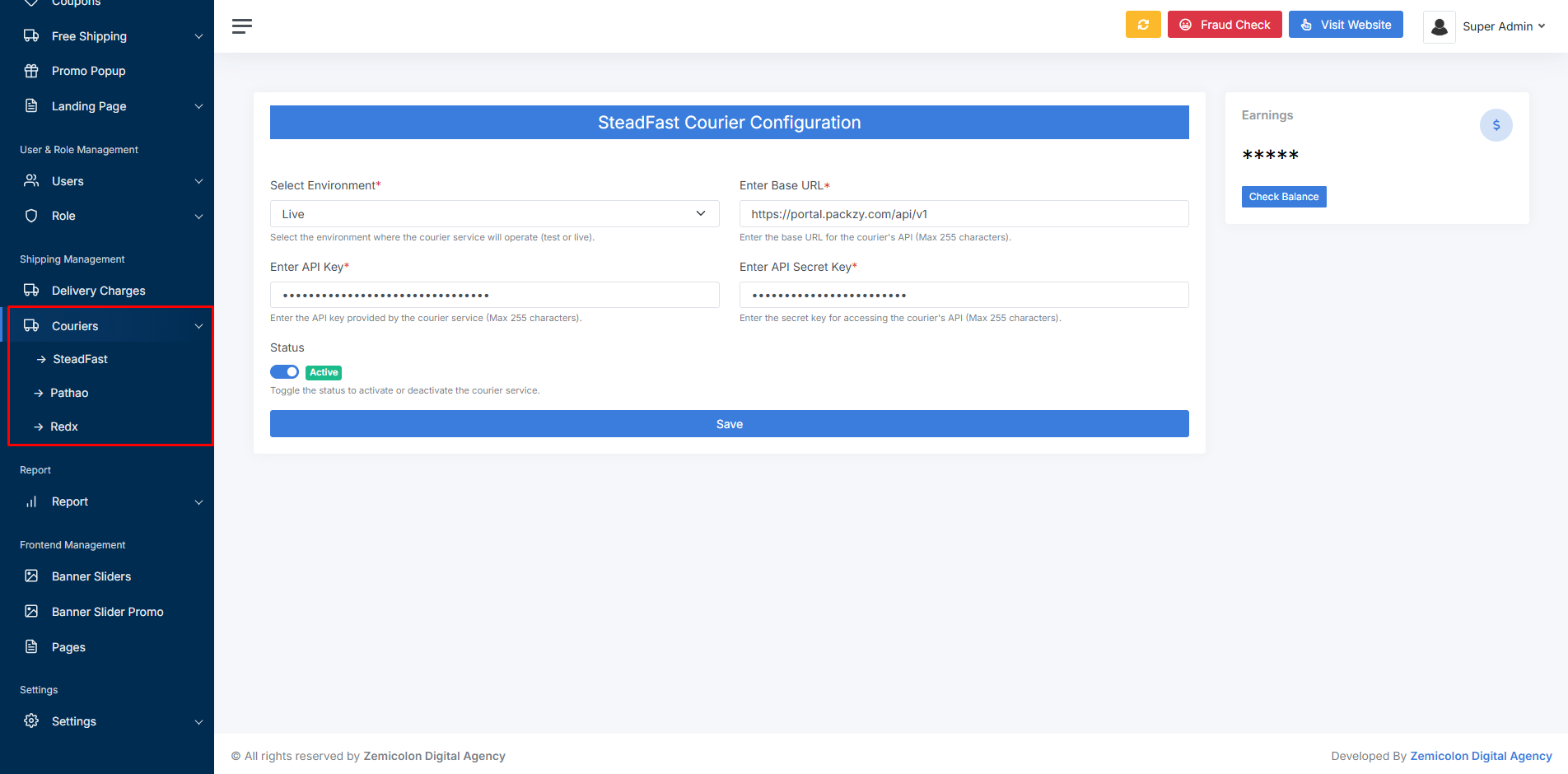Click the Check Balance button

[x=1283, y=197]
